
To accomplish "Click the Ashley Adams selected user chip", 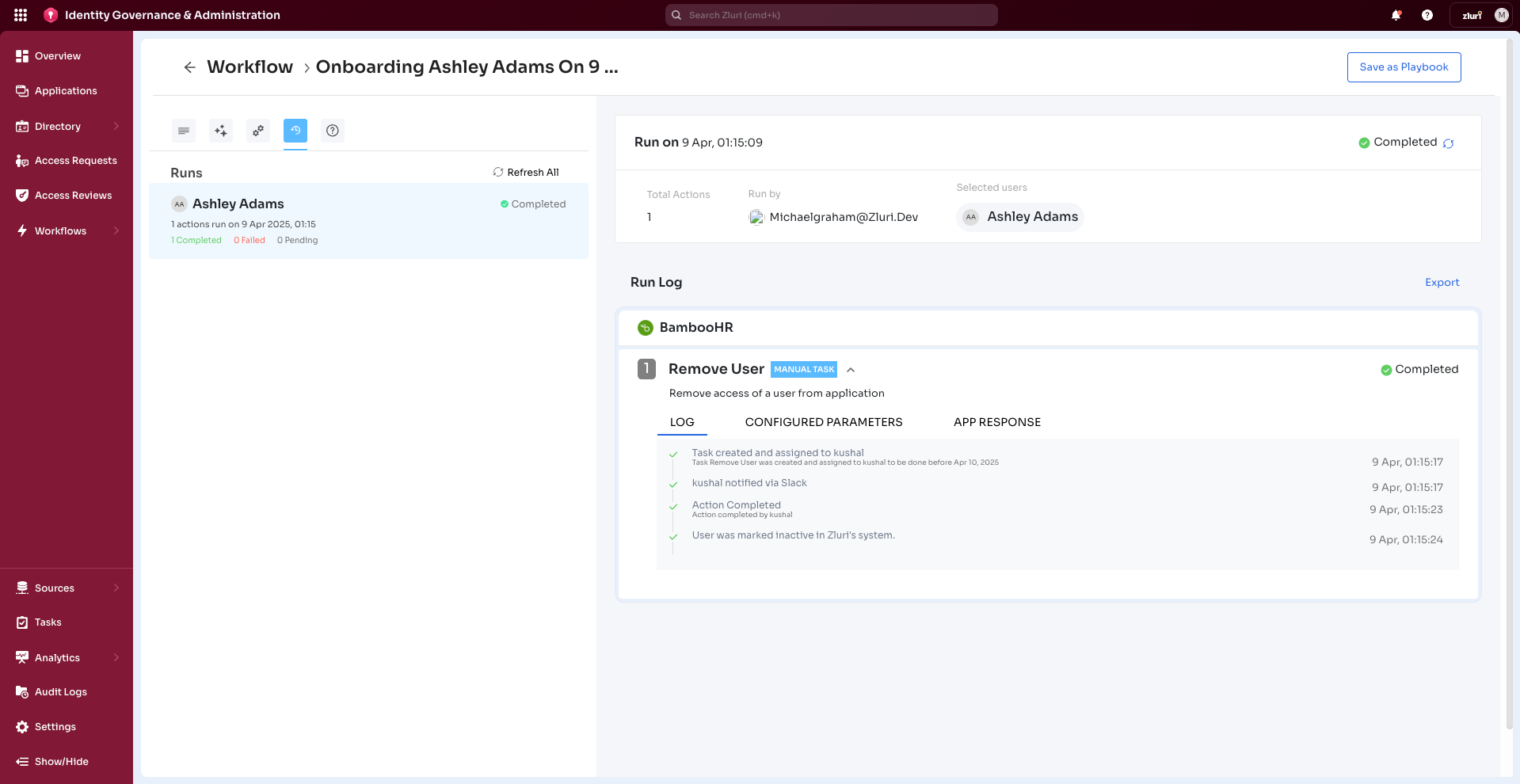I will click(x=1020, y=217).
